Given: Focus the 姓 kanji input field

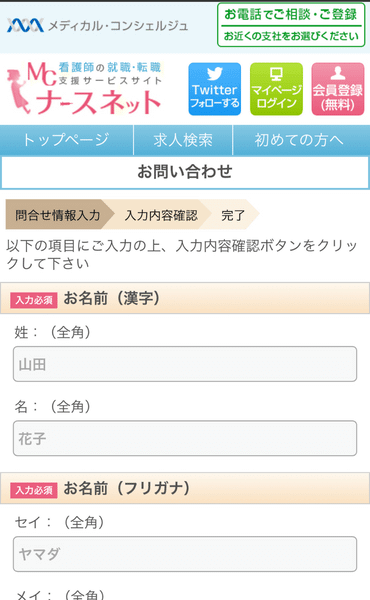Looking at the screenshot, I should point(185,364).
